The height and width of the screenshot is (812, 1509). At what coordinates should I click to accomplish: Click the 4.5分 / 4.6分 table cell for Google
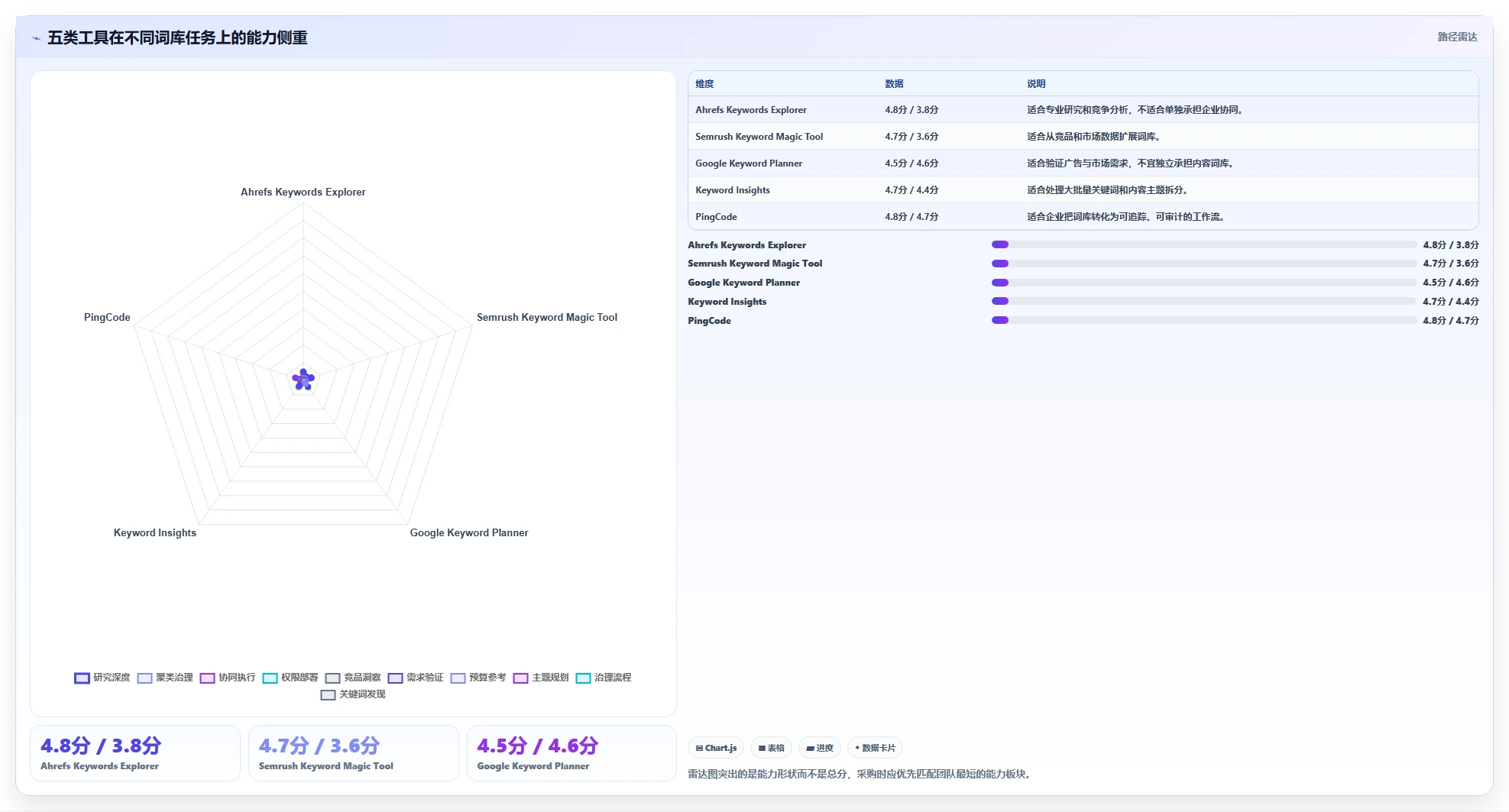point(912,163)
